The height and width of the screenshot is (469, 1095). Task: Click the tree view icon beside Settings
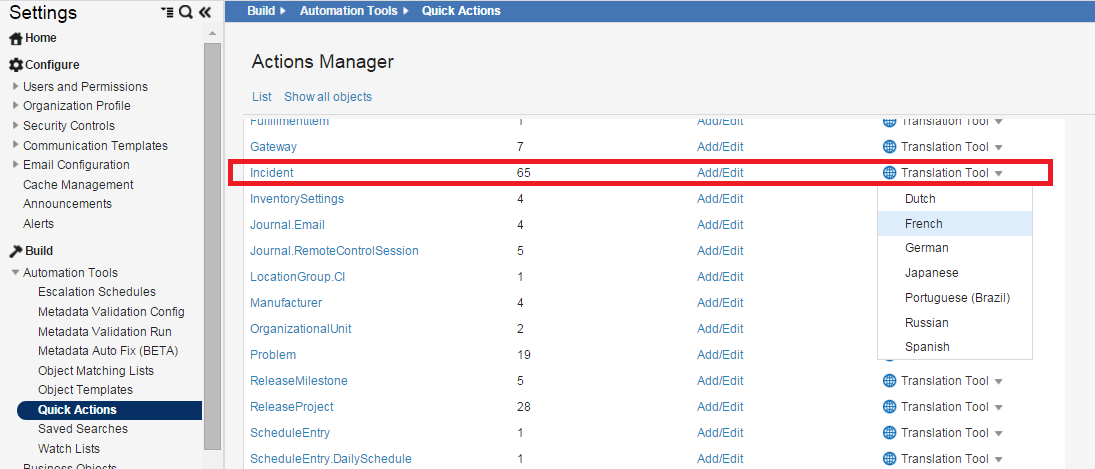(166, 13)
